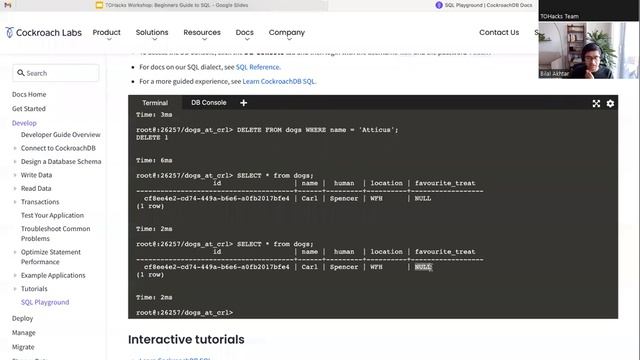Expand the Read Data arrow
This screenshot has width=640, height=360.
click(15, 189)
